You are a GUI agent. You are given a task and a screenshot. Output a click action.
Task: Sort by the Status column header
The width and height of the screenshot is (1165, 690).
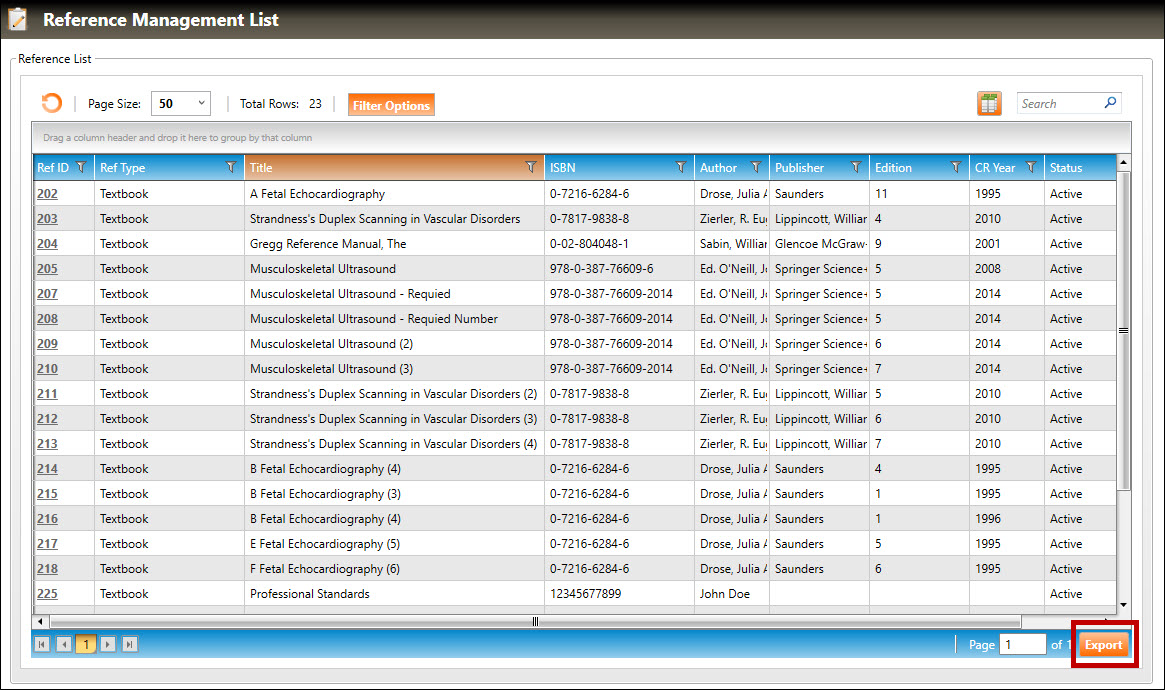click(1067, 168)
